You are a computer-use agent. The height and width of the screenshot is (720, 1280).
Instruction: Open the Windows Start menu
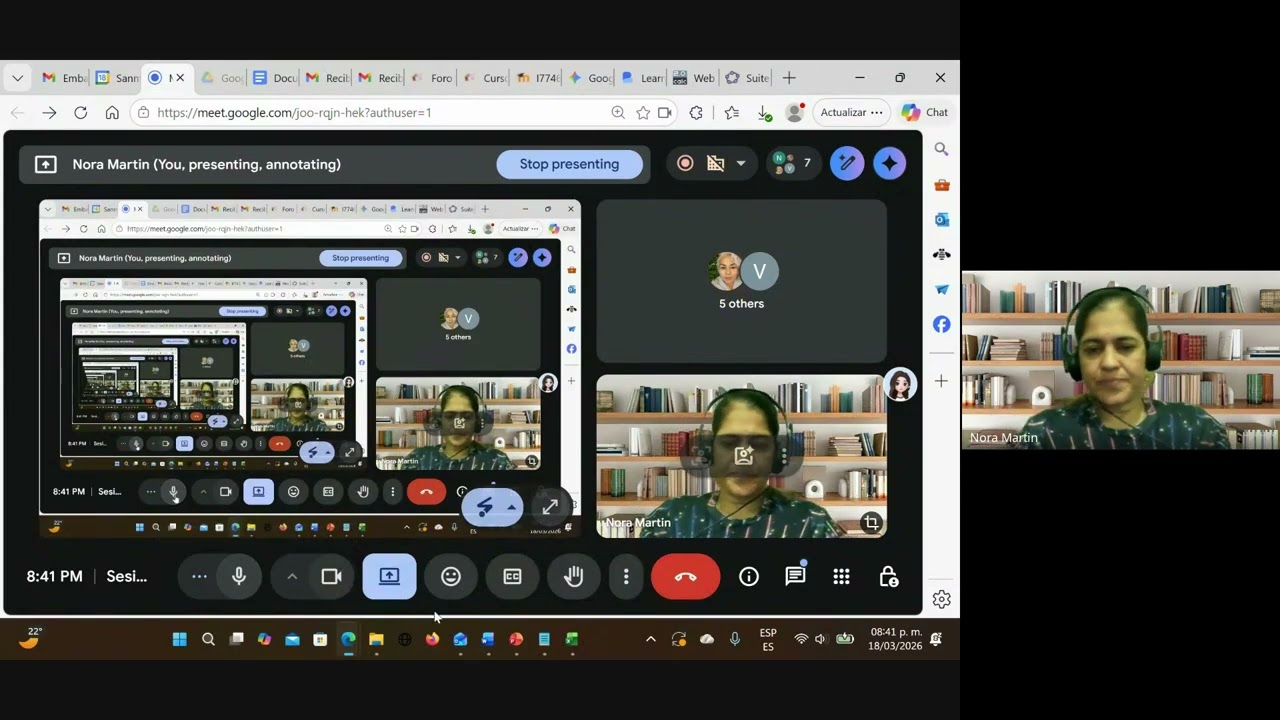tap(180, 639)
